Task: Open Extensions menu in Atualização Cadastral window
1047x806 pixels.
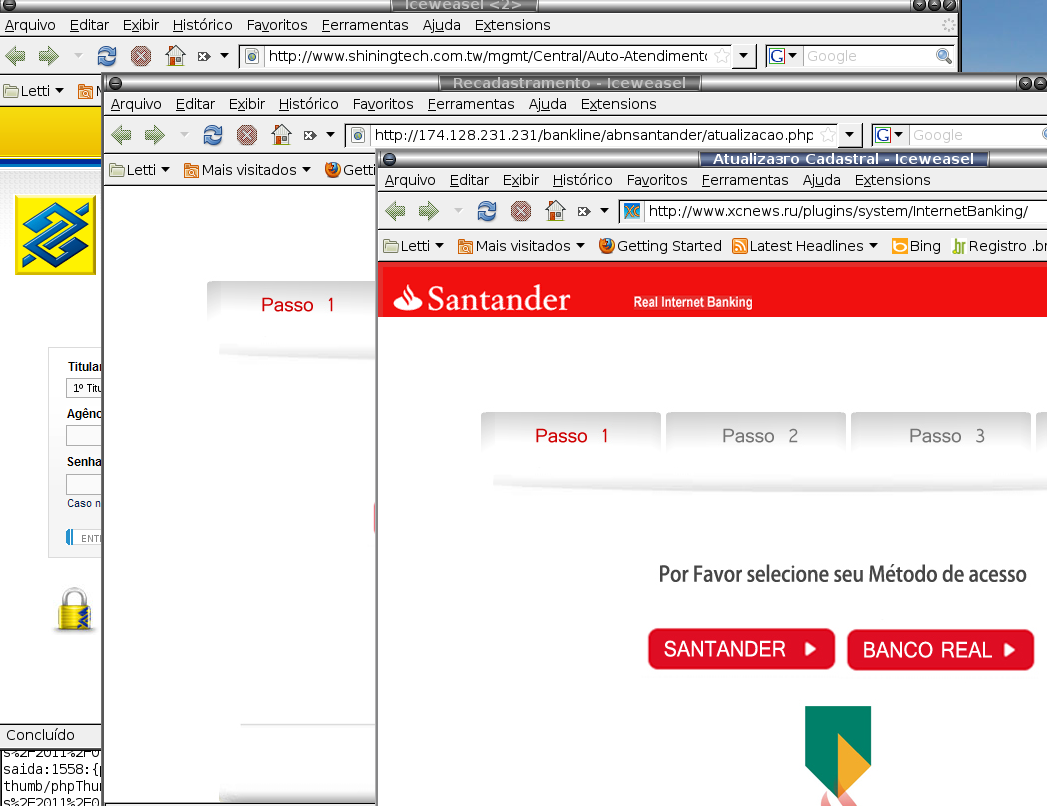Action: pyautogui.click(x=892, y=180)
